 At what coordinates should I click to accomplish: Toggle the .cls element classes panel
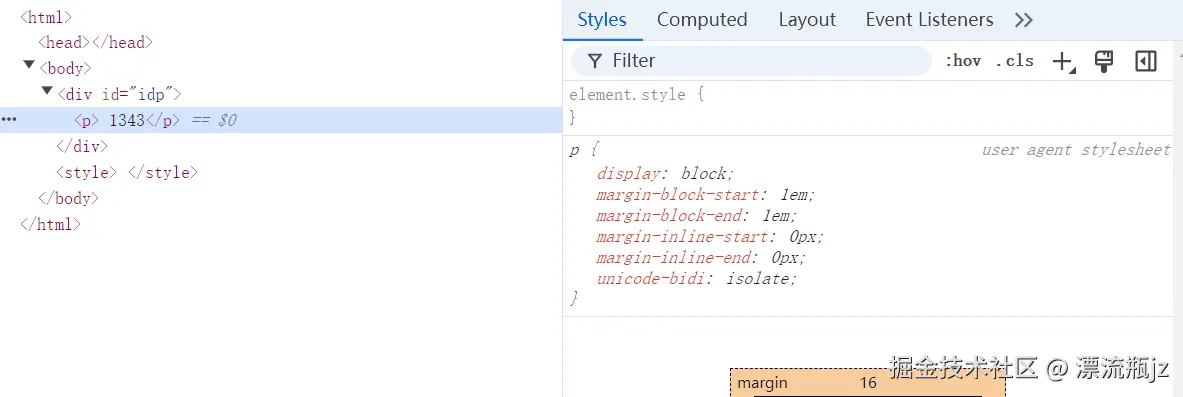click(1015, 61)
